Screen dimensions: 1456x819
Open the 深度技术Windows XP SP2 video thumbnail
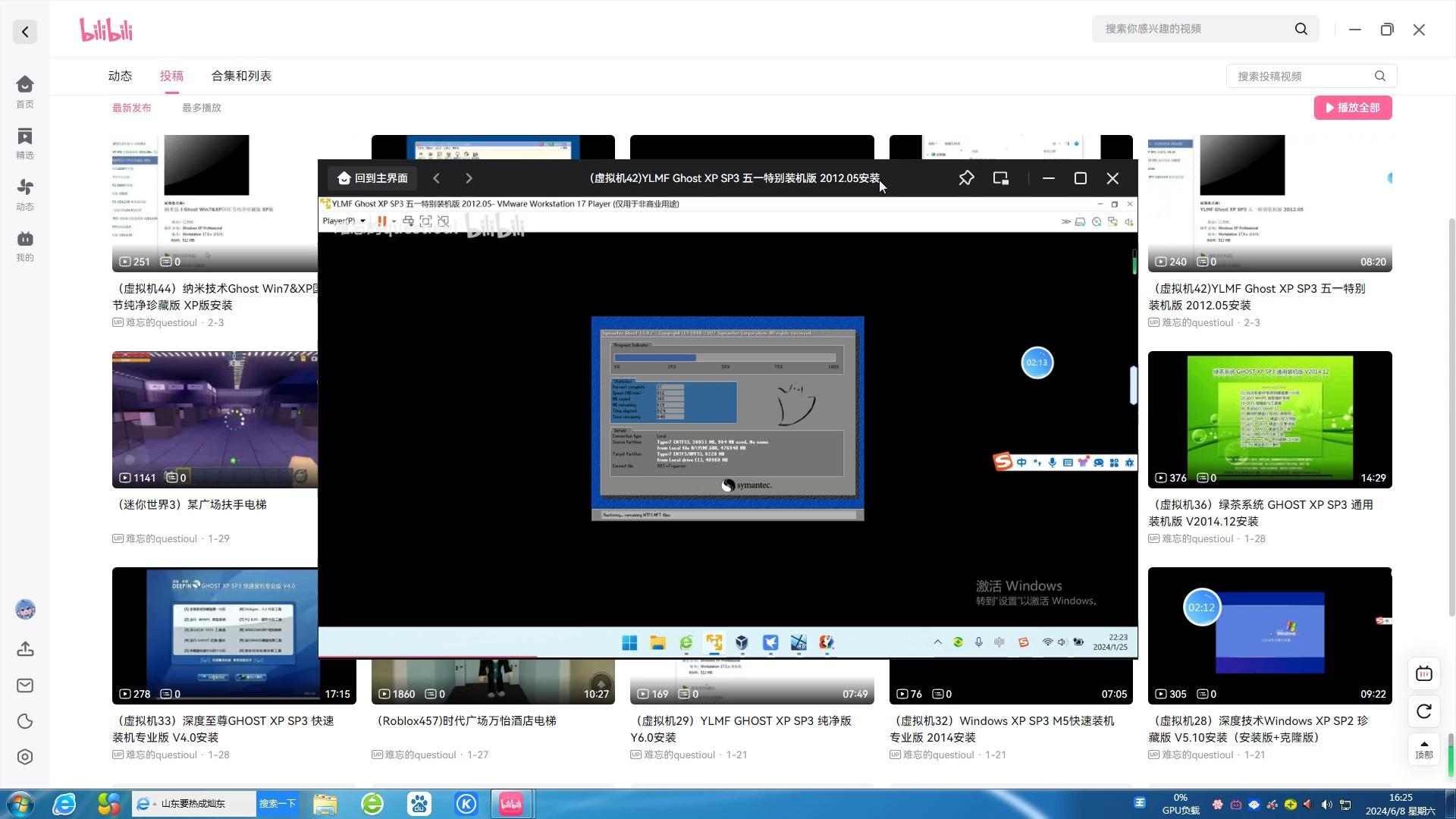click(1270, 635)
